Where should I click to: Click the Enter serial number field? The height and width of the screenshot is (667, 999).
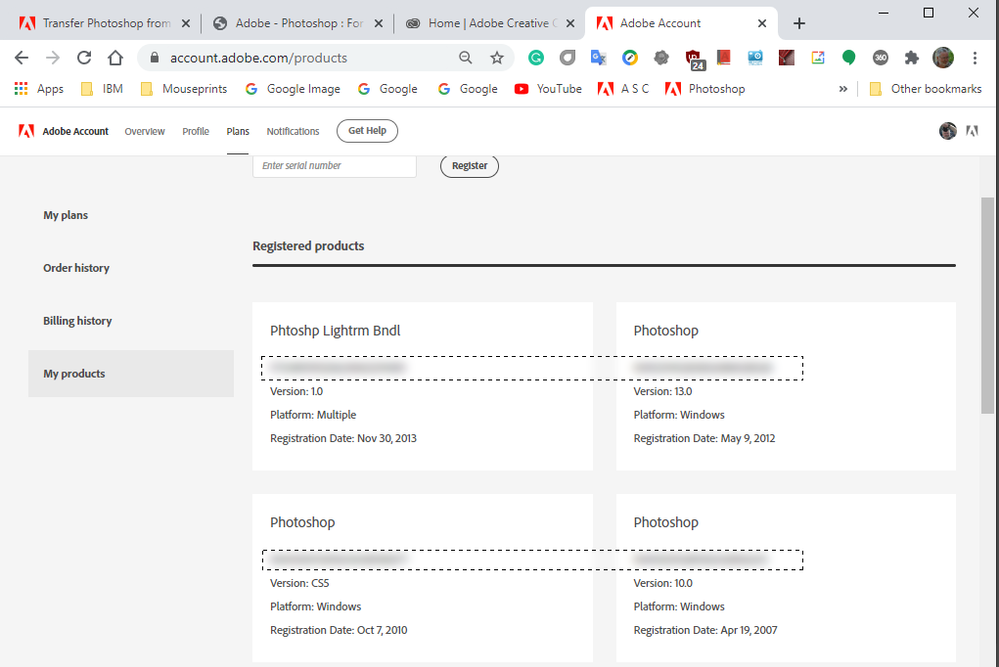pyautogui.click(x=334, y=166)
